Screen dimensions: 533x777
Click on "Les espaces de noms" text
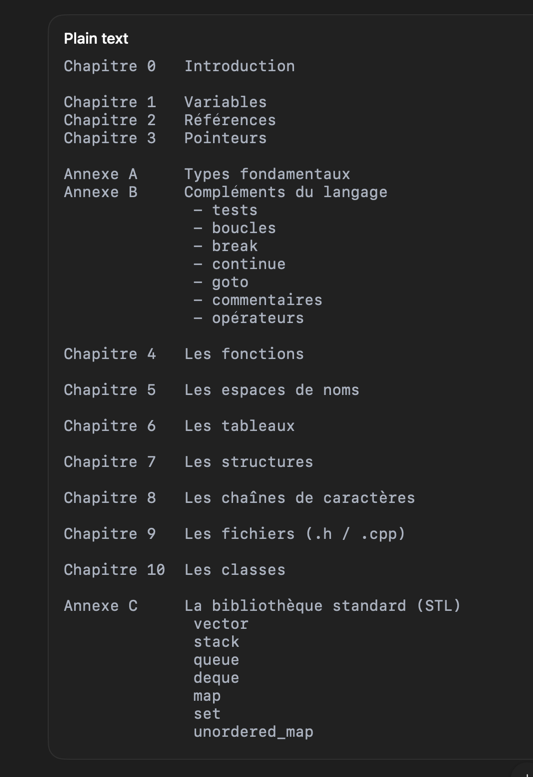pyautogui.click(x=271, y=390)
